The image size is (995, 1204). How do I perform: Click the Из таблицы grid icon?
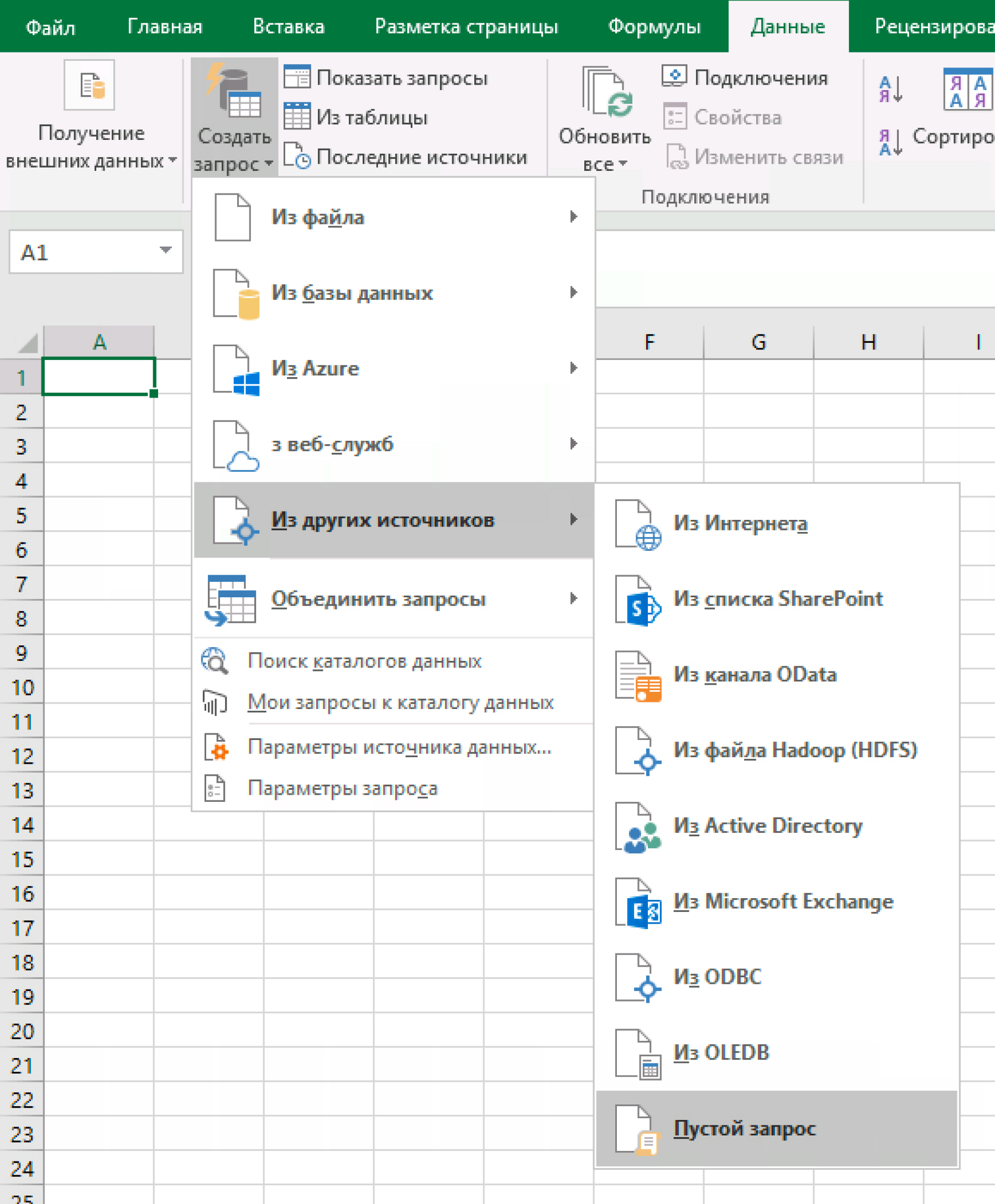pyautogui.click(x=297, y=116)
